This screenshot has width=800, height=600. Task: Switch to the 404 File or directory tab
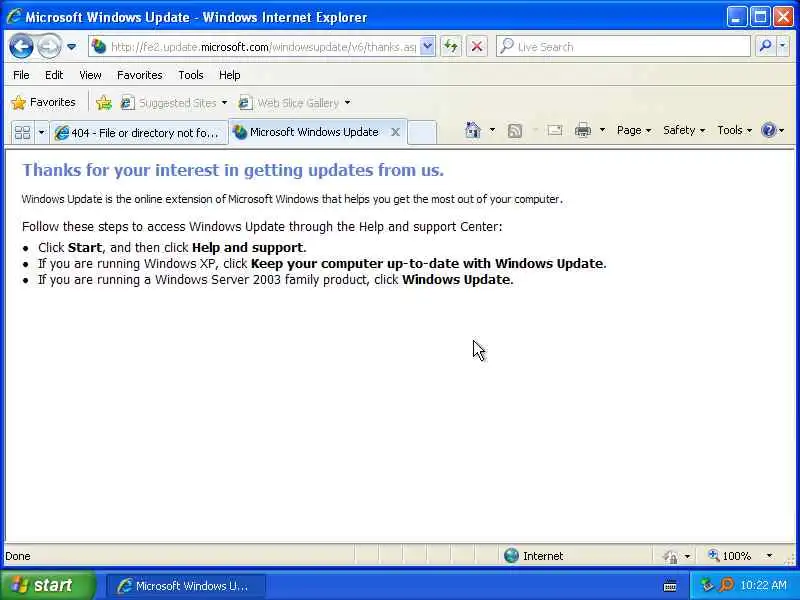tap(138, 133)
